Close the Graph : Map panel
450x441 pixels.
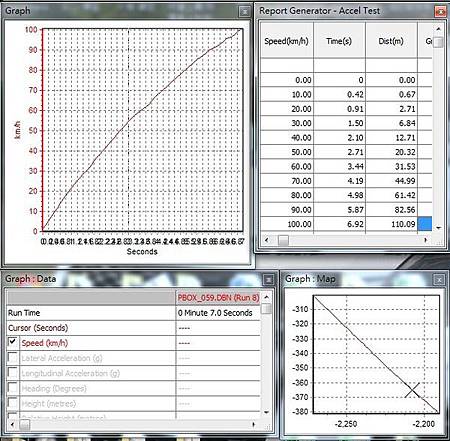coord(439,280)
